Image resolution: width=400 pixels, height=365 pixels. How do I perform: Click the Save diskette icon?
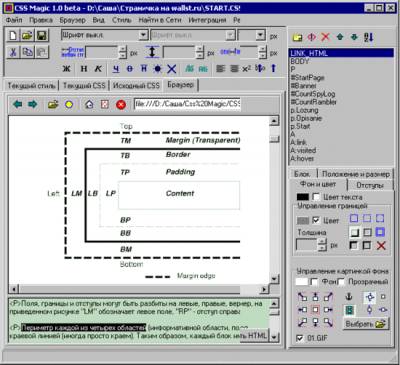[42, 35]
